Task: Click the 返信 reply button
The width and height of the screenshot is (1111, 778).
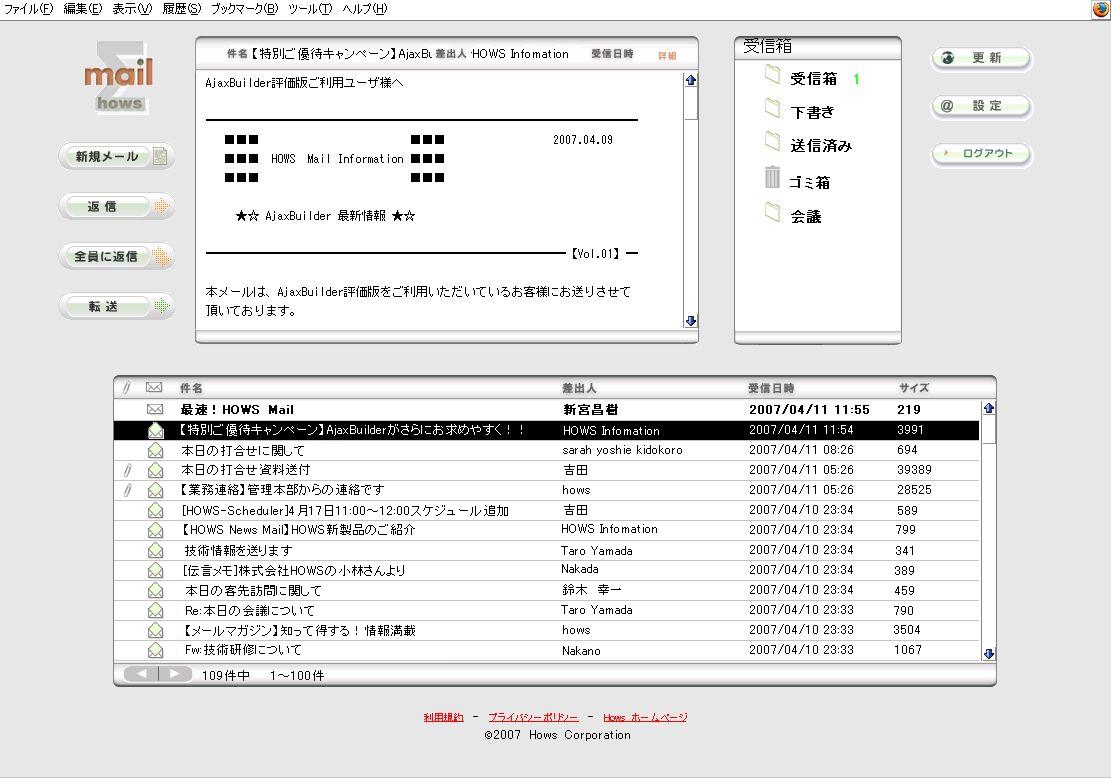Action: (x=116, y=206)
